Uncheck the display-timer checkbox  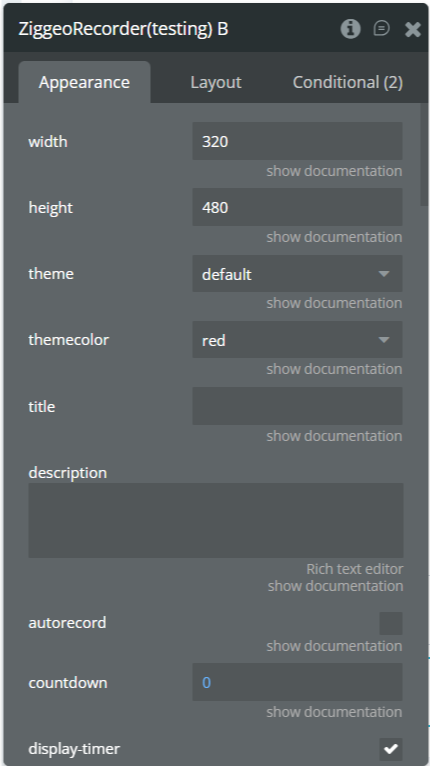pyautogui.click(x=391, y=748)
